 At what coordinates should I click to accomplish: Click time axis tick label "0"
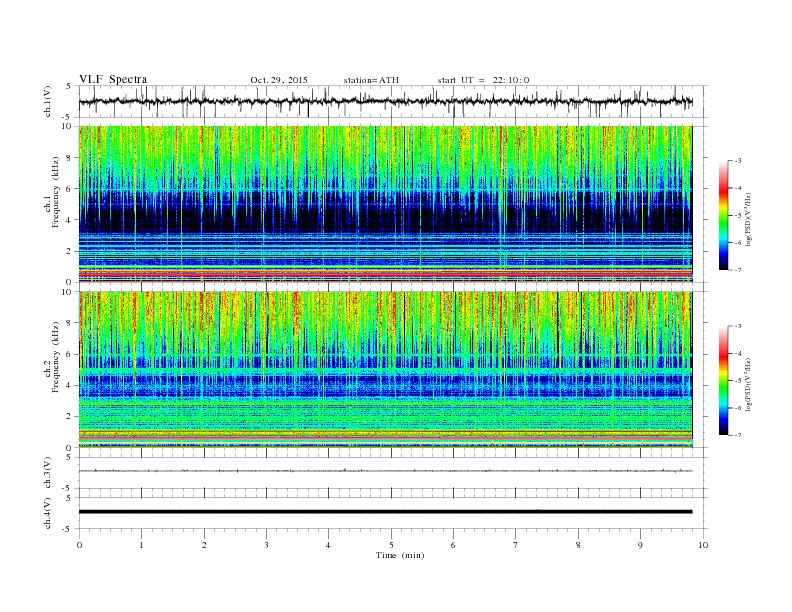(79, 545)
